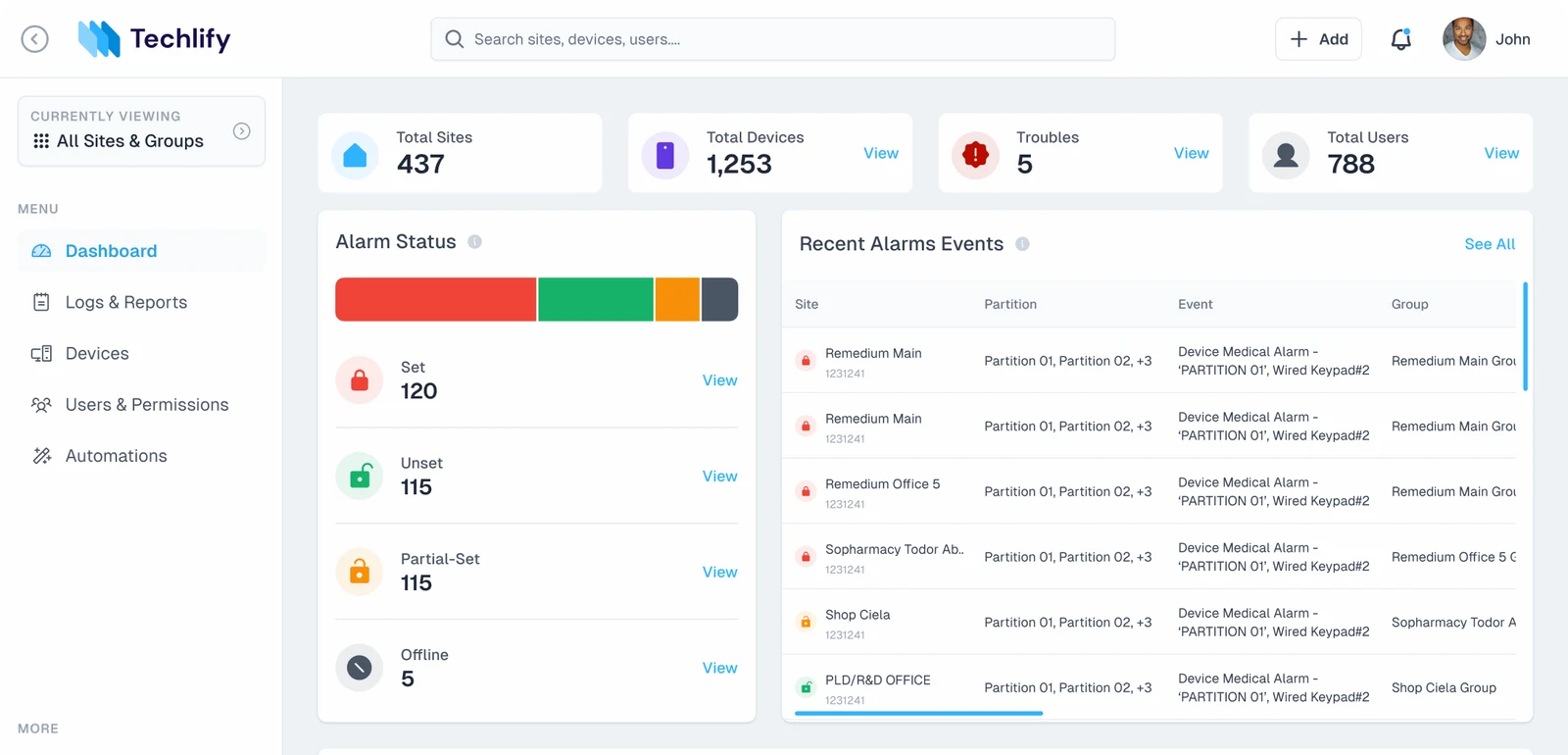Click the Partition column header
This screenshot has height=755, width=1568.
[1010, 304]
